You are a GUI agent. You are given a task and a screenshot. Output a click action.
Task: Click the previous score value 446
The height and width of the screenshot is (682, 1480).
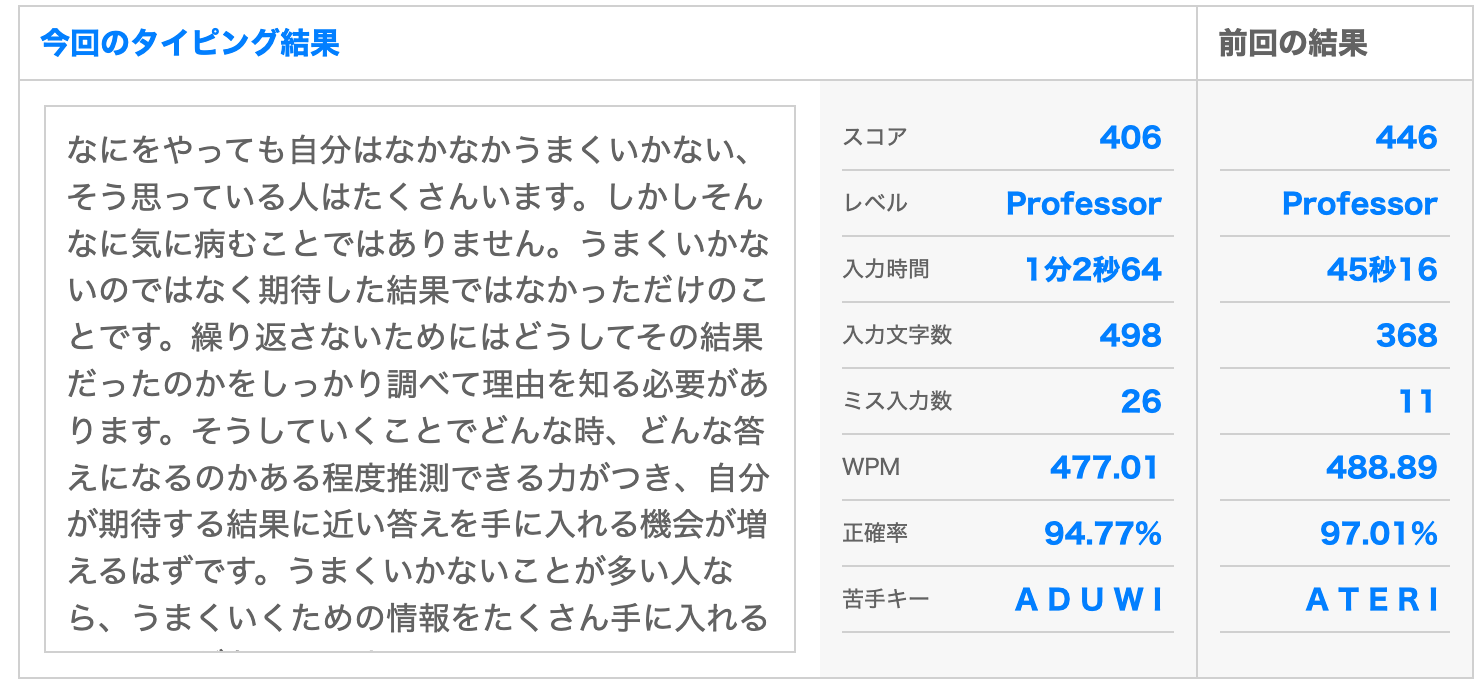click(1406, 137)
